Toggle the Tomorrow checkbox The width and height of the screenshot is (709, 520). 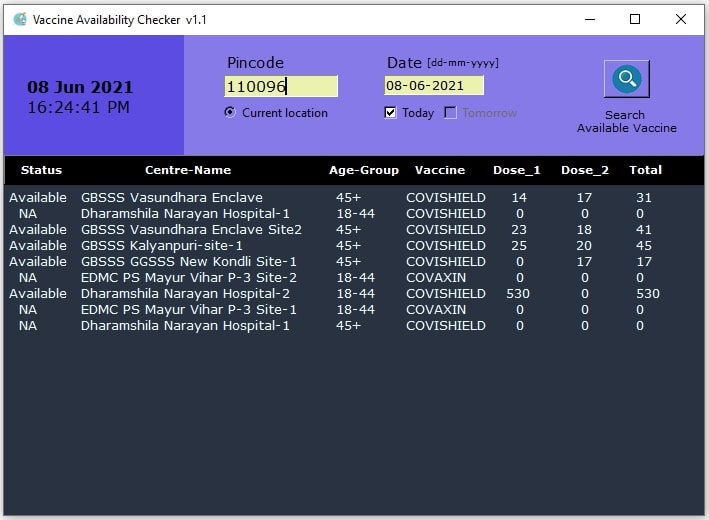tap(451, 113)
